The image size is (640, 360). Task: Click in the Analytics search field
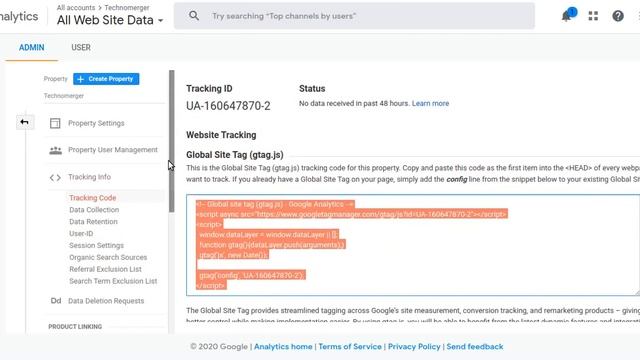click(354, 16)
